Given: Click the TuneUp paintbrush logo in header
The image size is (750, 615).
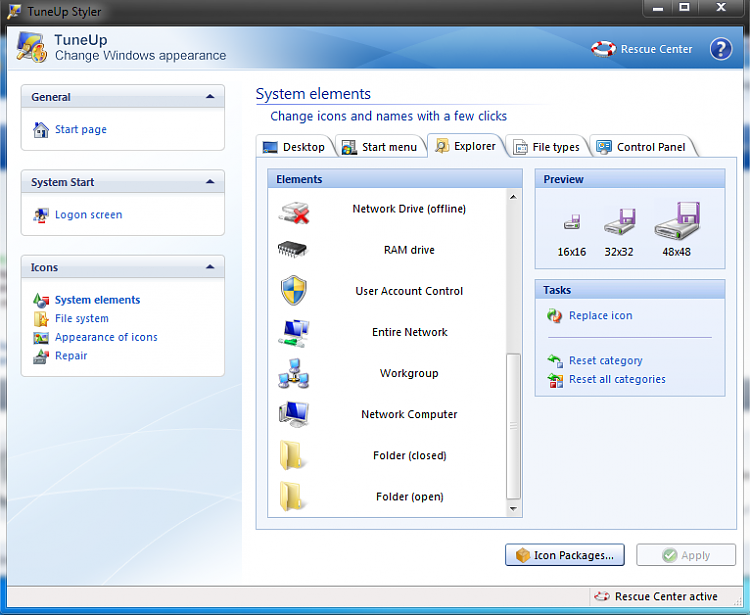Looking at the screenshot, I should pos(32,47).
